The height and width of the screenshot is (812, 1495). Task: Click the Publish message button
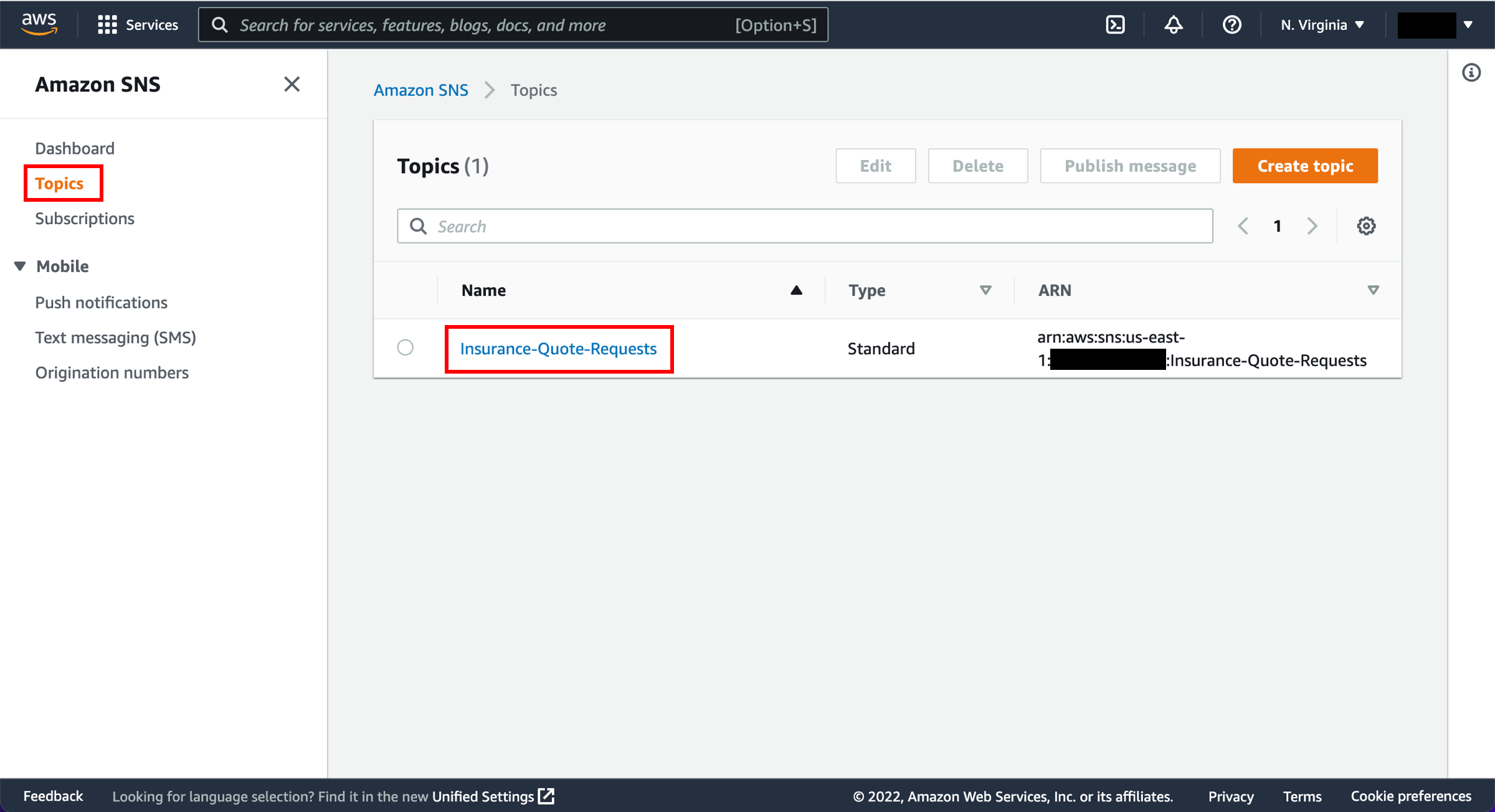tap(1129, 165)
